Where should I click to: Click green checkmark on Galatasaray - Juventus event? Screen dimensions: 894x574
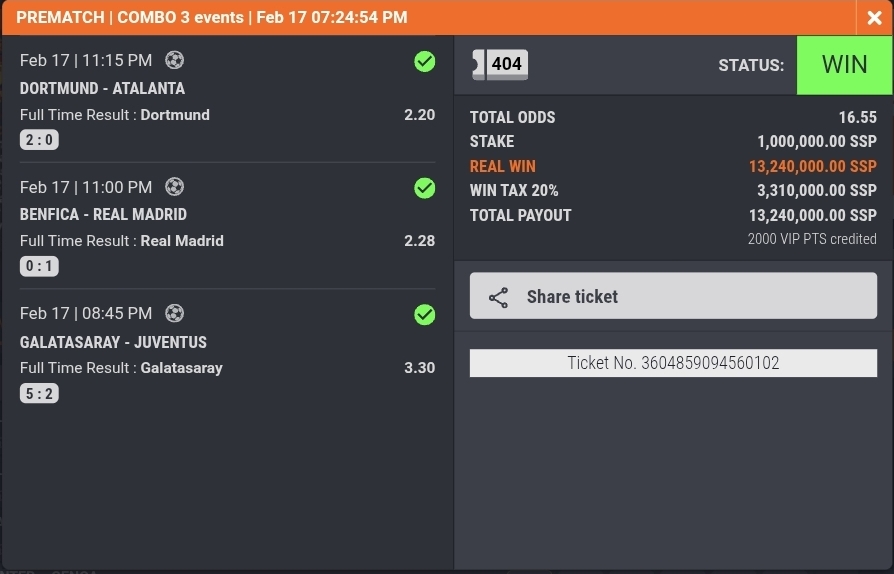(425, 315)
